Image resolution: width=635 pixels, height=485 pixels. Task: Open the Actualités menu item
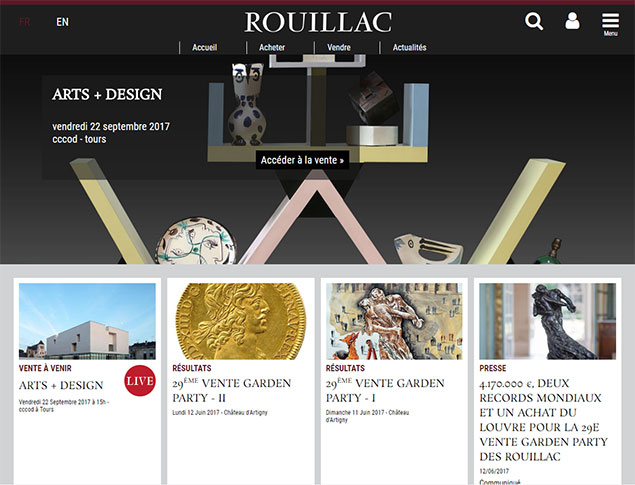(x=409, y=47)
